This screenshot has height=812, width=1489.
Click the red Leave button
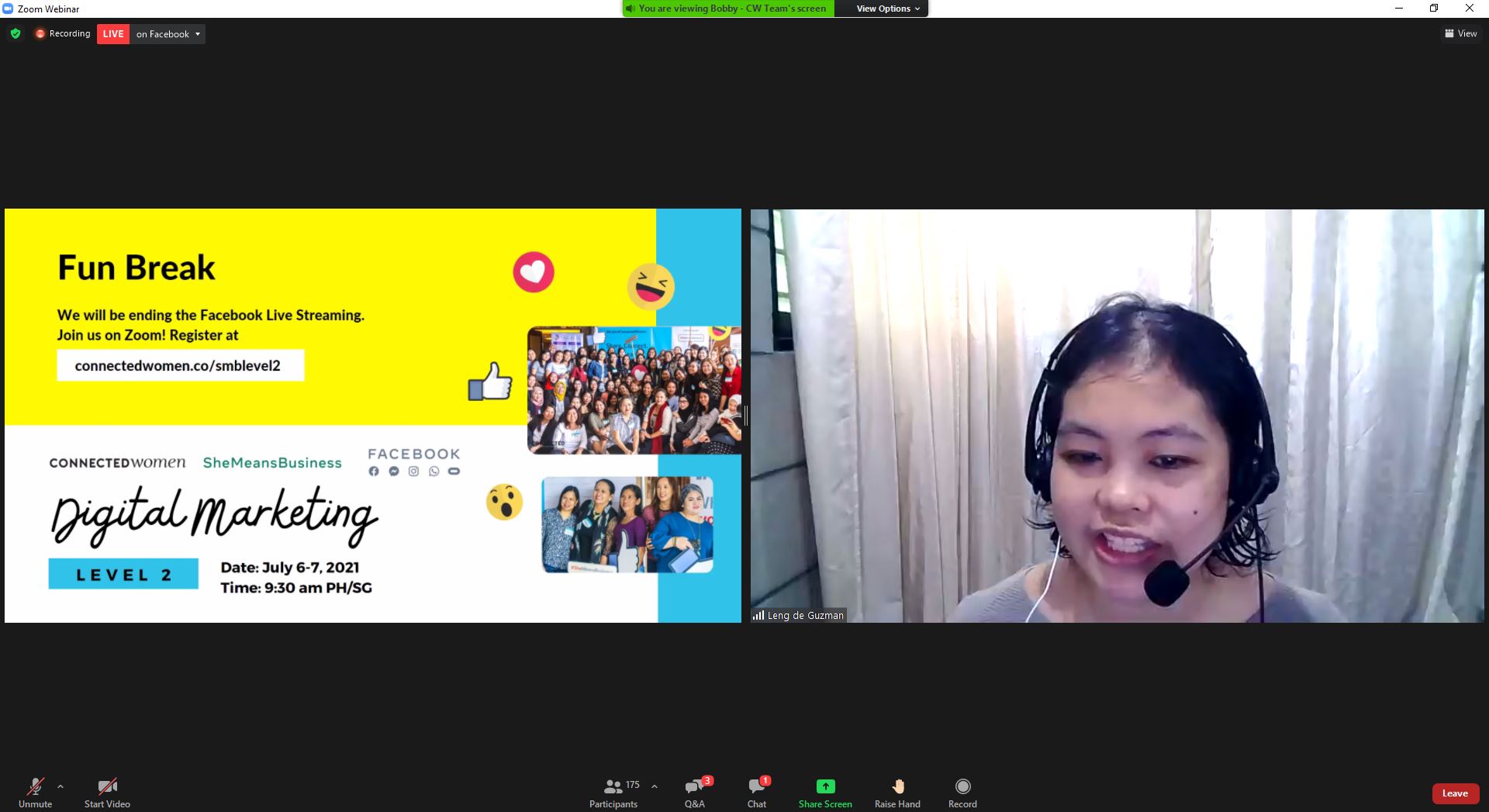1455,793
